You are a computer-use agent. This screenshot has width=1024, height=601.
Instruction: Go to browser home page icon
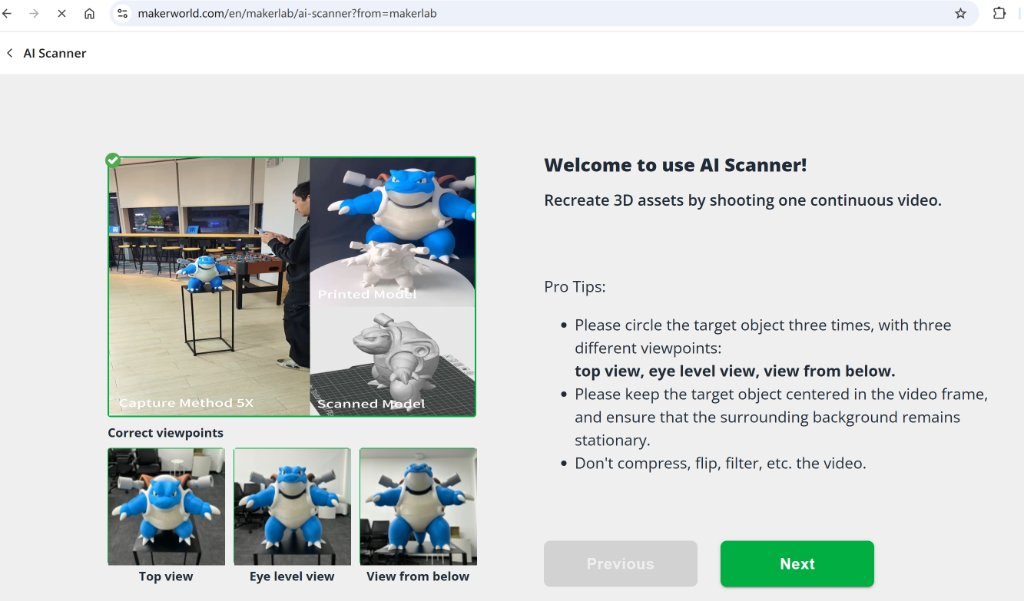click(x=89, y=13)
